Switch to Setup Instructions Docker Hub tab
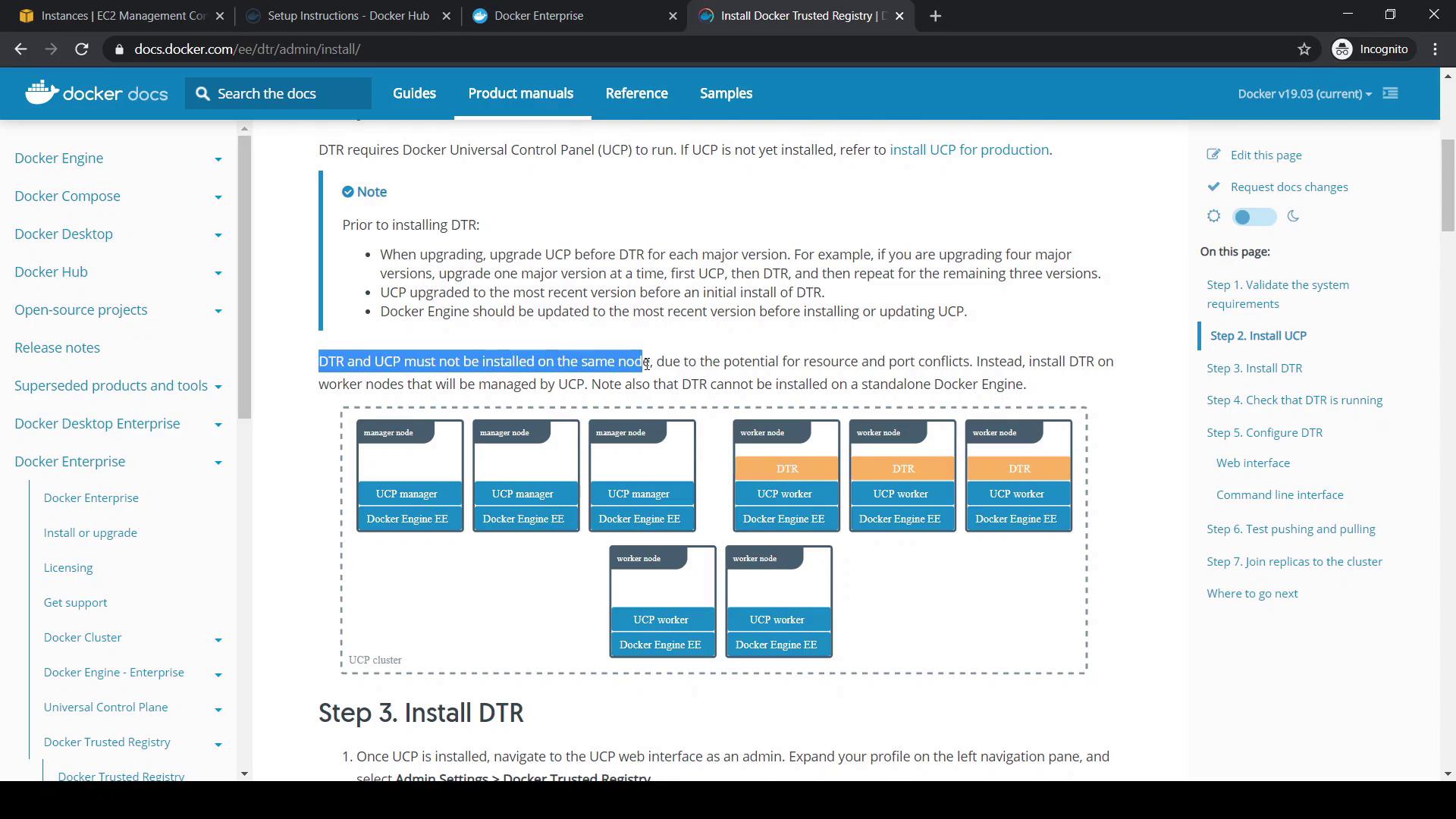Viewport: 1456px width, 819px height. [347, 16]
